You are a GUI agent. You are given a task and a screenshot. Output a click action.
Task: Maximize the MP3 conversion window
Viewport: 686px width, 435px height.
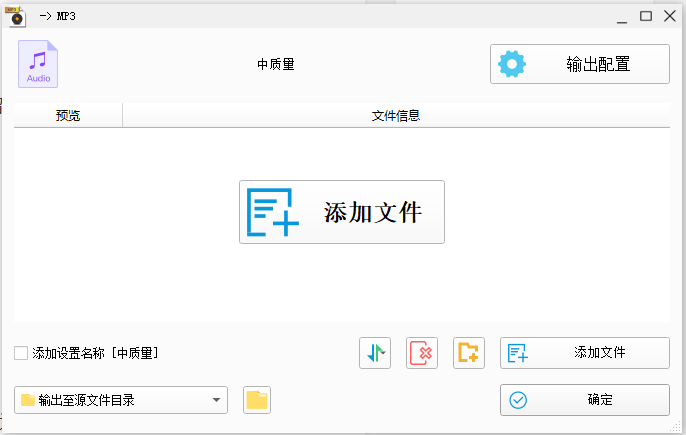pos(646,16)
